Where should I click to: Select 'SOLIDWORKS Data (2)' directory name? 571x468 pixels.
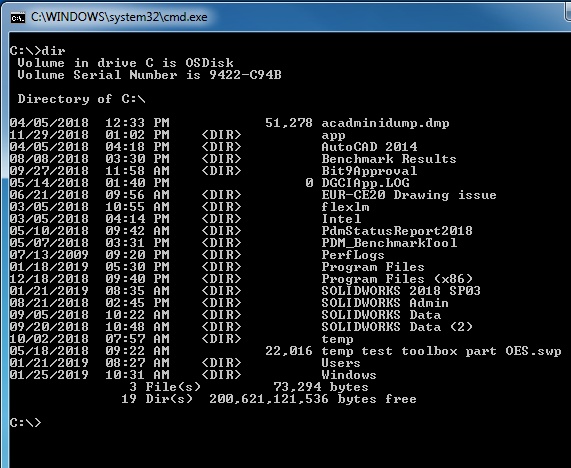(397, 327)
